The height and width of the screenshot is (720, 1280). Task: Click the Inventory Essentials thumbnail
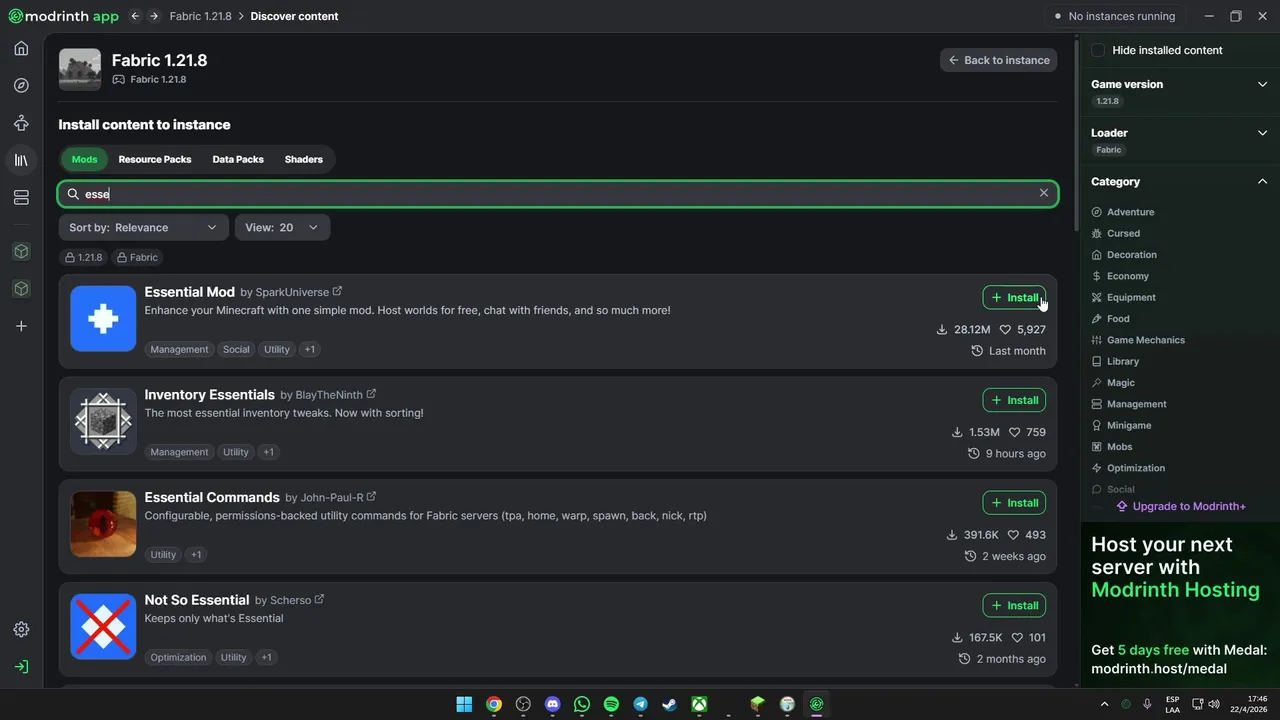tap(103, 421)
